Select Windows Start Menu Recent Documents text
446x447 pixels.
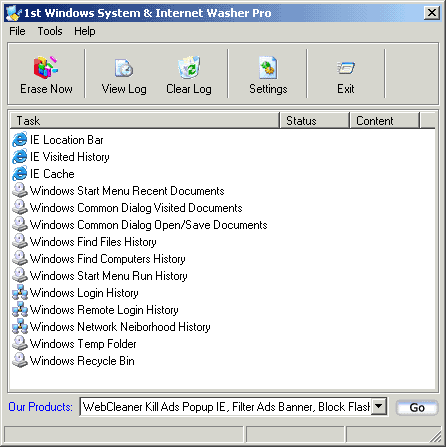point(127,191)
